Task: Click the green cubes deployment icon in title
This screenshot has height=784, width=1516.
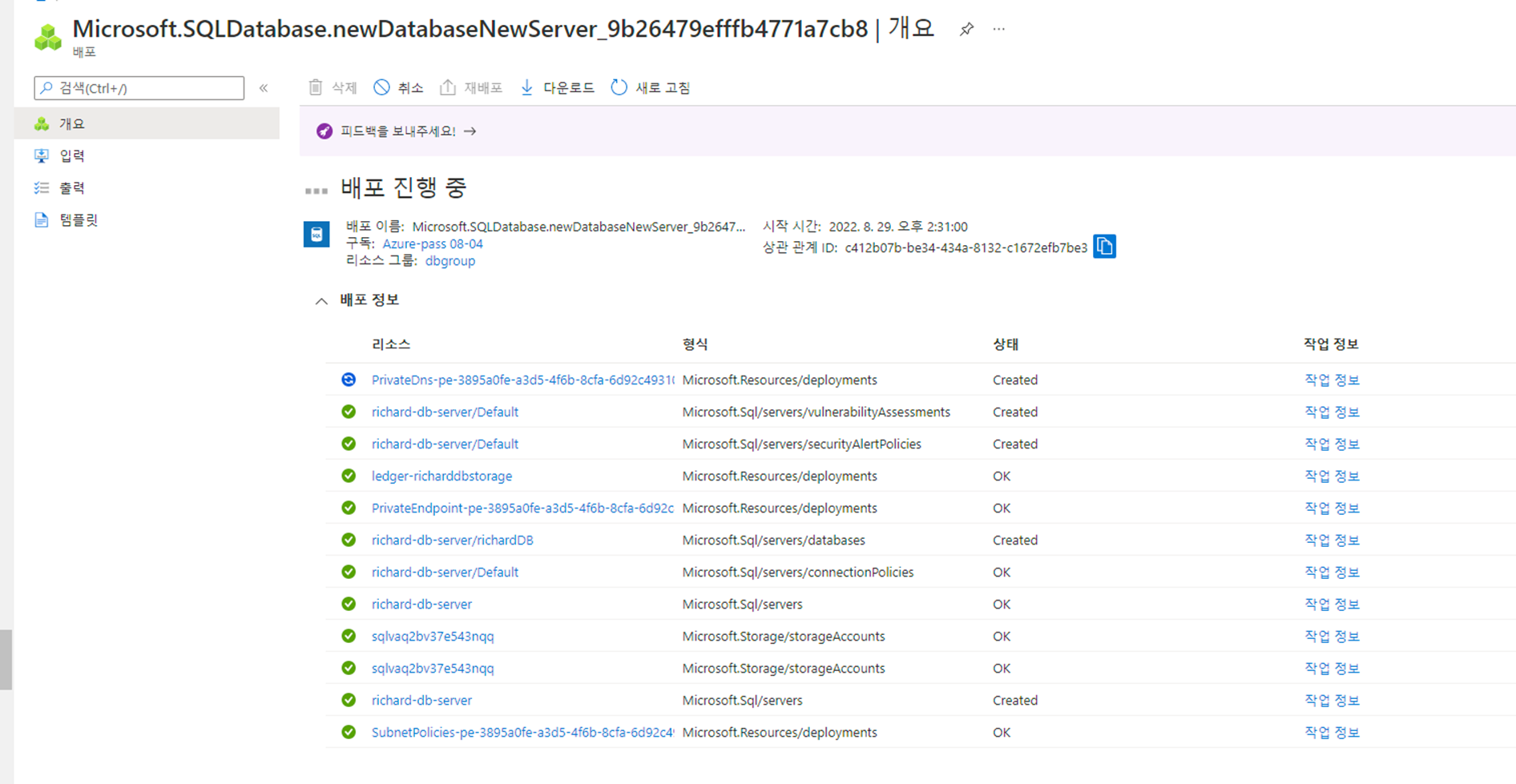Action: coord(49,37)
